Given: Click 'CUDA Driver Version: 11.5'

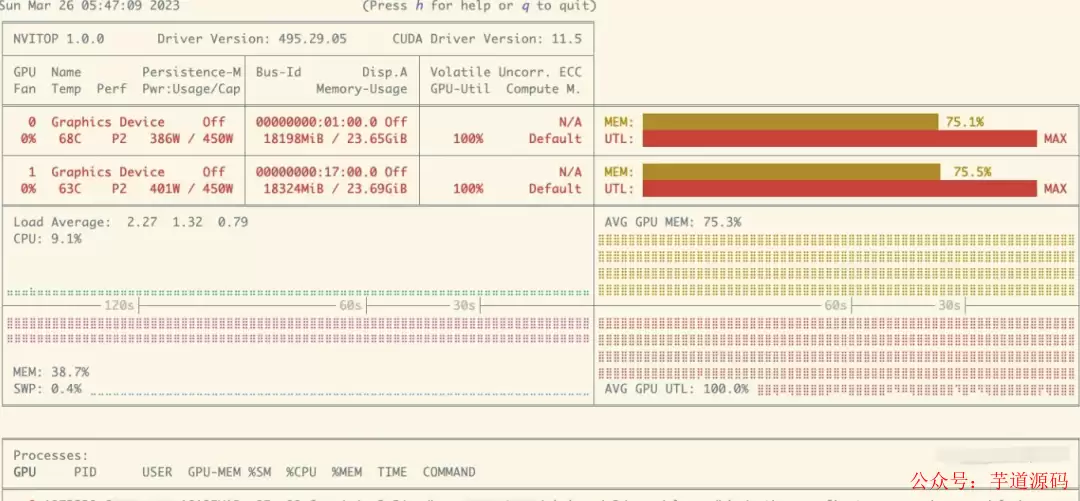Looking at the screenshot, I should click(487, 39).
